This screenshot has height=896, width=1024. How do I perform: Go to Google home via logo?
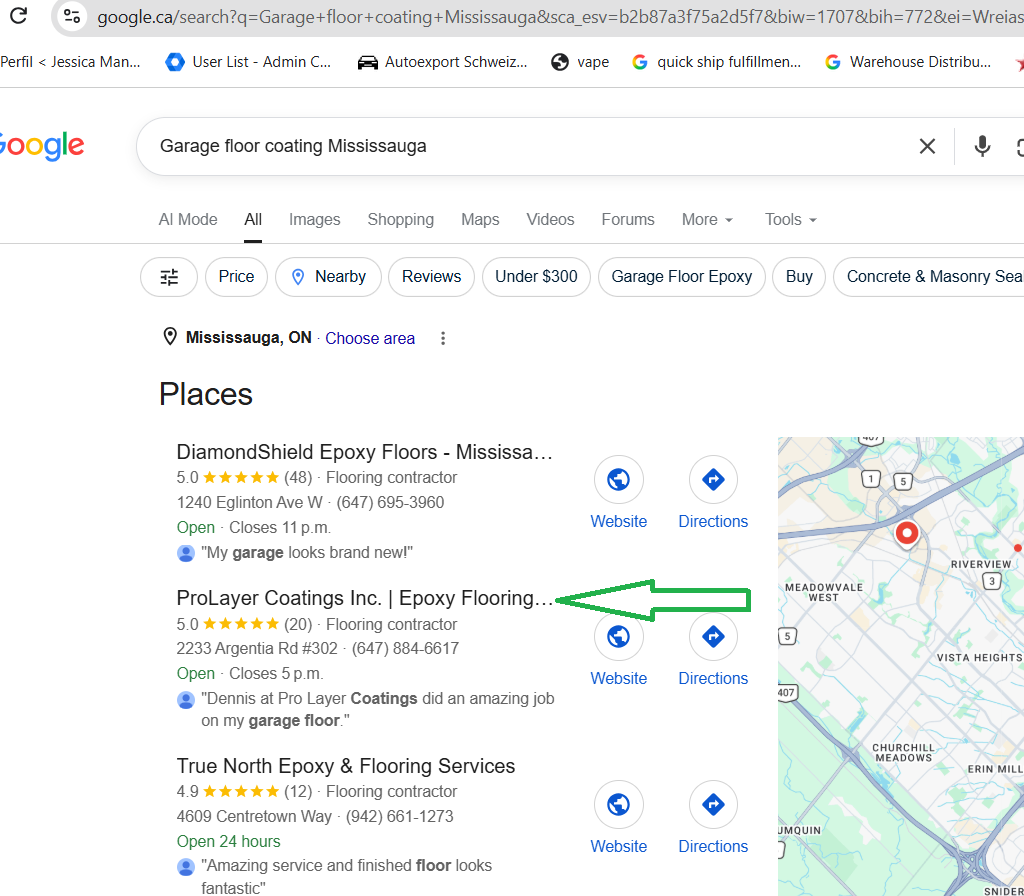point(41,146)
